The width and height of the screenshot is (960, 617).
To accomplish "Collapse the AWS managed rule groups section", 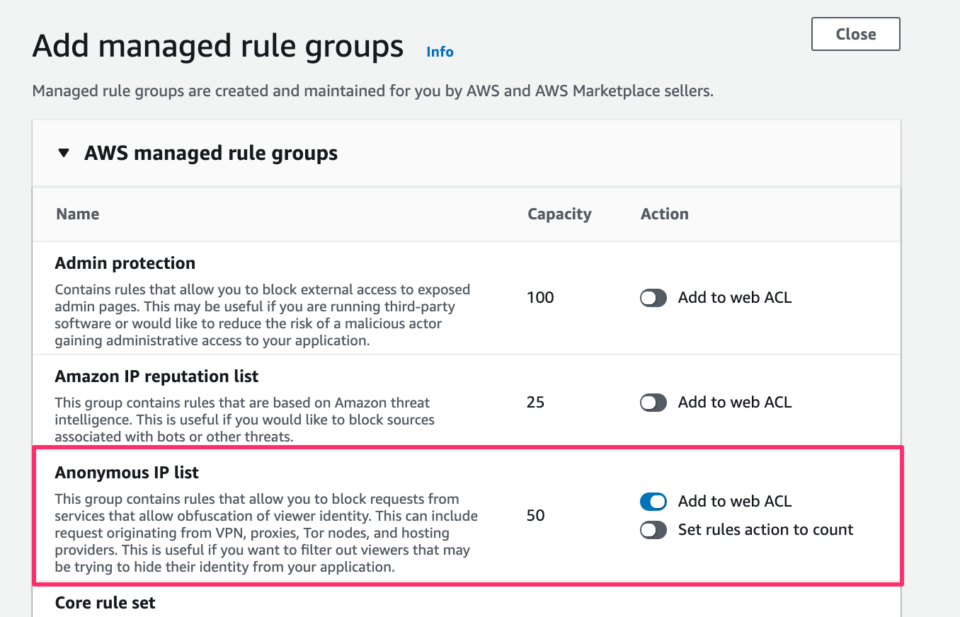I will [x=64, y=152].
